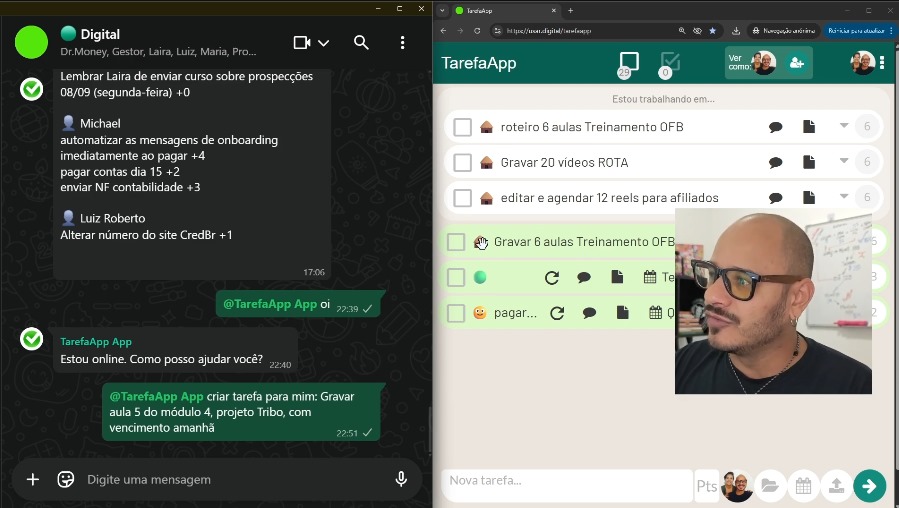Expand options arrow for editar e agendar reels

[x=843, y=196]
